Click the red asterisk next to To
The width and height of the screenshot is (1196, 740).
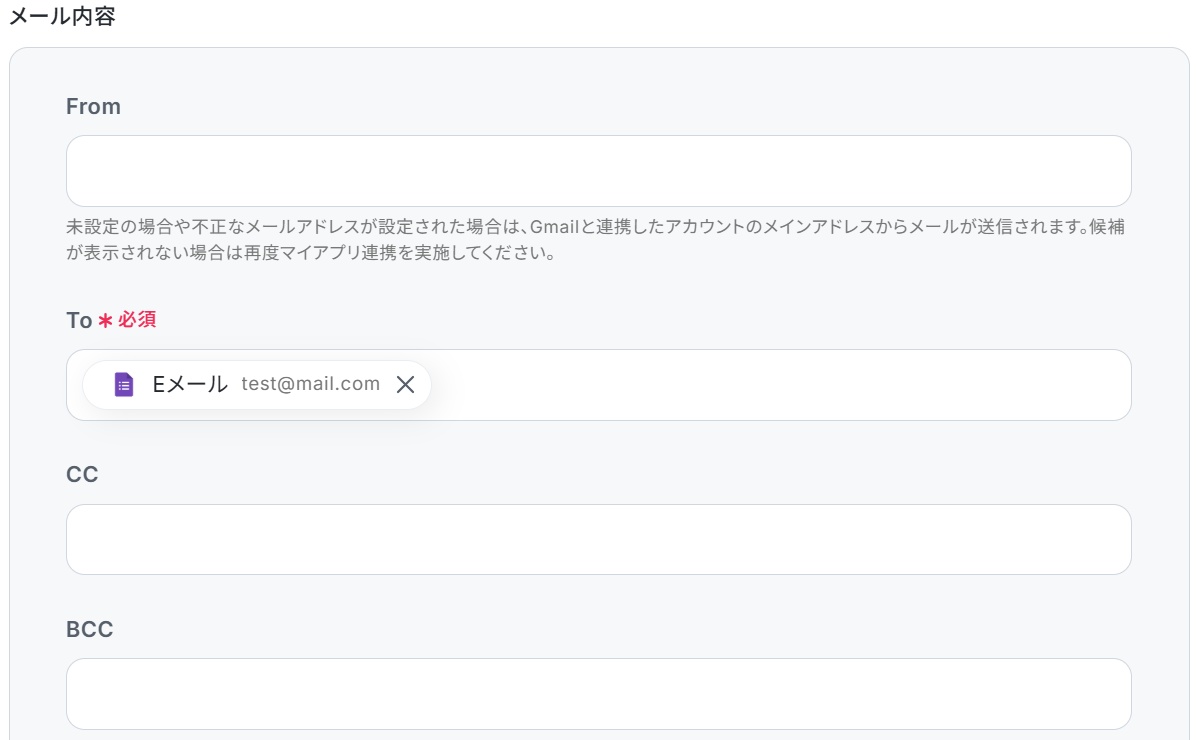point(105,321)
